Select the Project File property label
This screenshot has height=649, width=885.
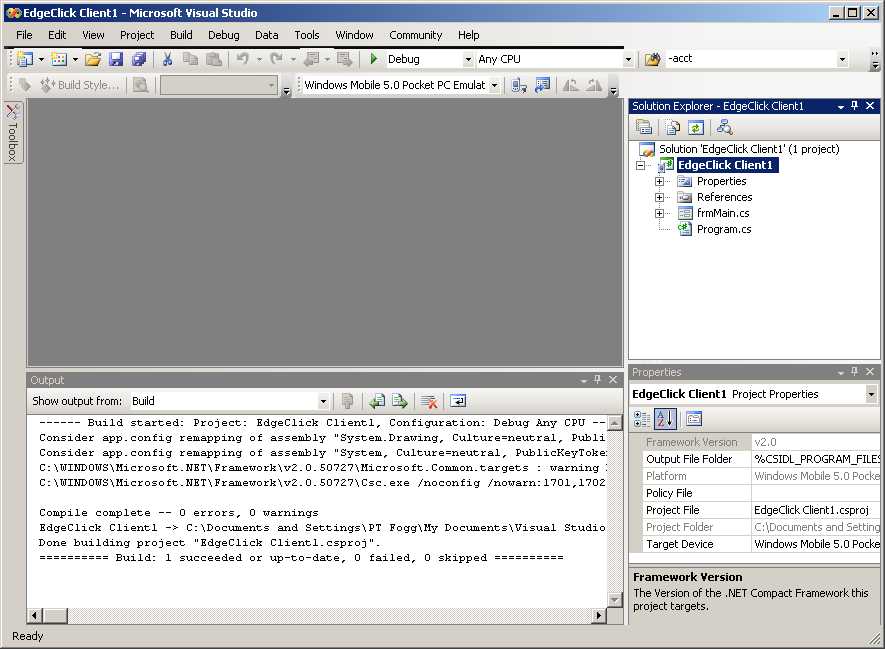click(x=672, y=510)
